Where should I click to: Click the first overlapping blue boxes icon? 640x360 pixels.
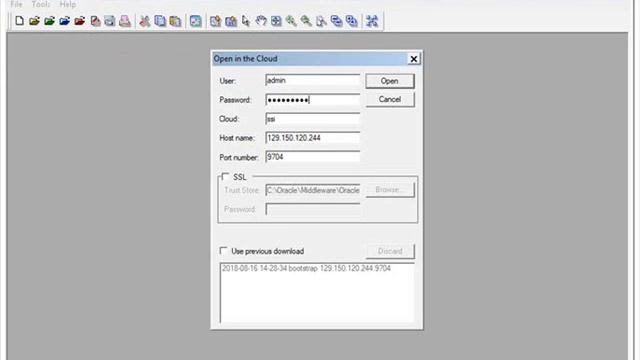[x=336, y=21]
